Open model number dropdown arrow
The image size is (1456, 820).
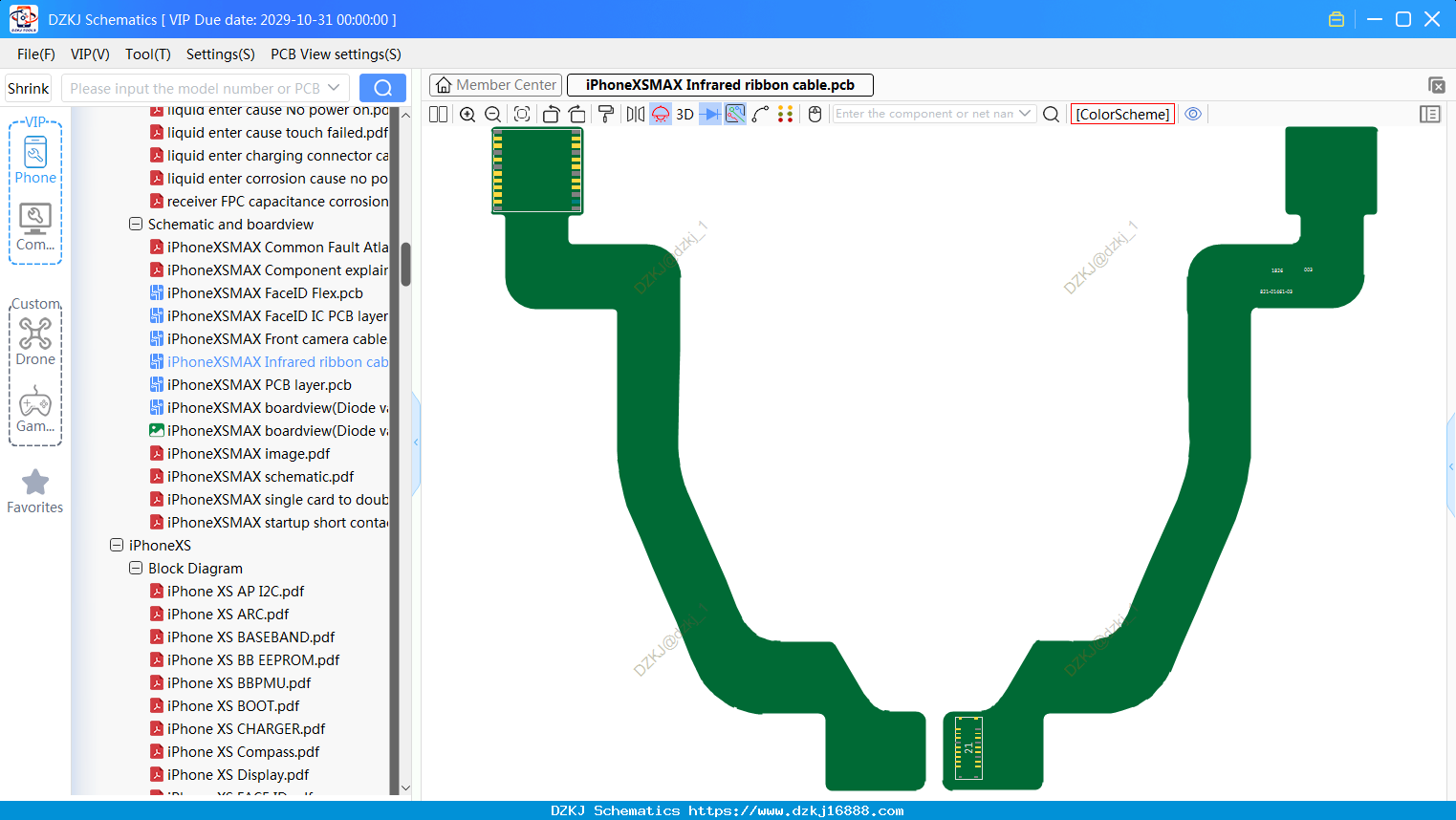[335, 88]
